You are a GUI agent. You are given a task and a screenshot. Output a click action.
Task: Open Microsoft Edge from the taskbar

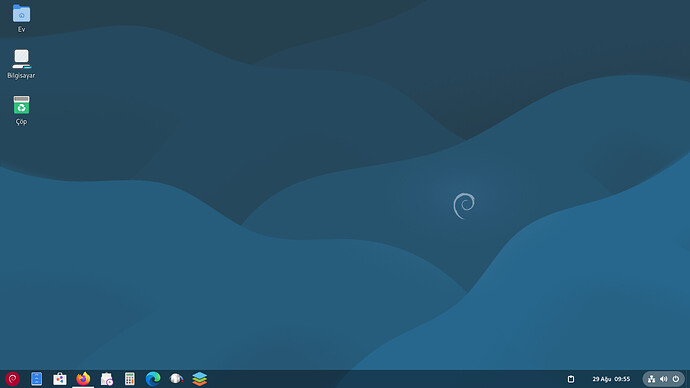tap(153, 379)
